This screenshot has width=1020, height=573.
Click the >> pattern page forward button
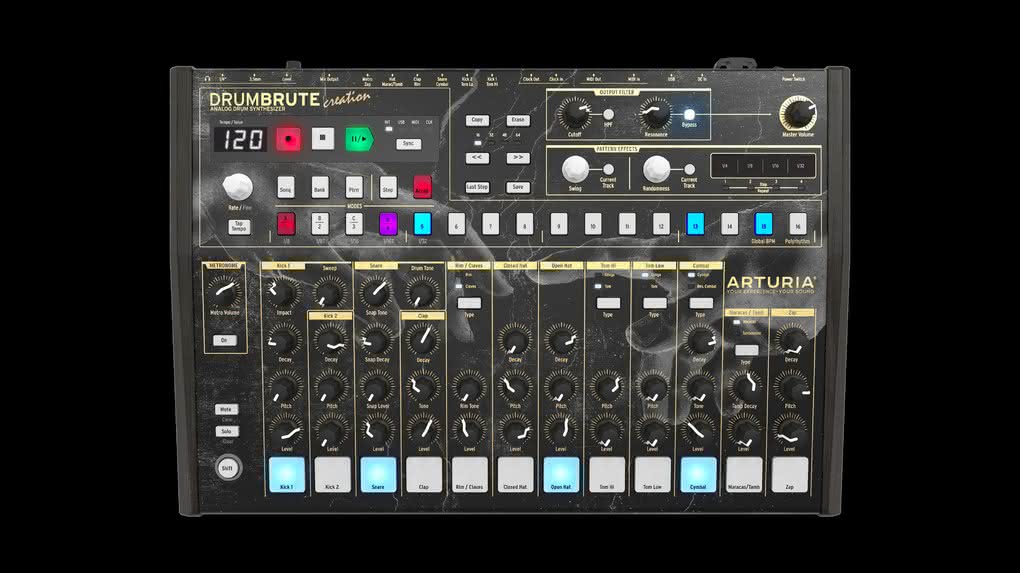tap(518, 157)
